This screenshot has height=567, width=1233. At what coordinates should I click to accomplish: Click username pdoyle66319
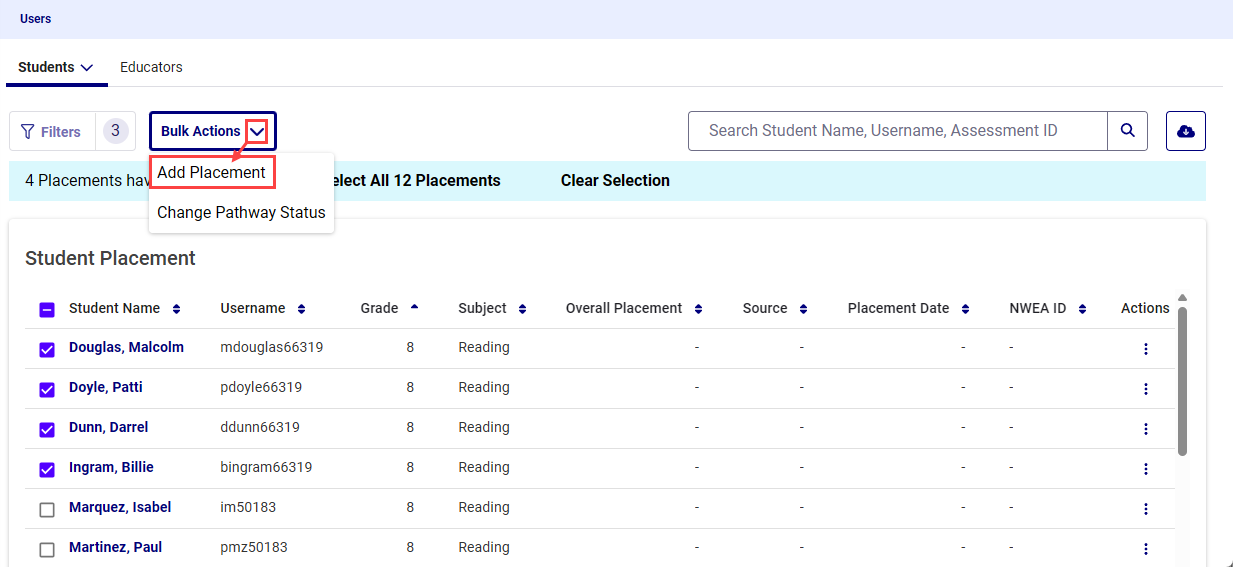click(x=261, y=387)
